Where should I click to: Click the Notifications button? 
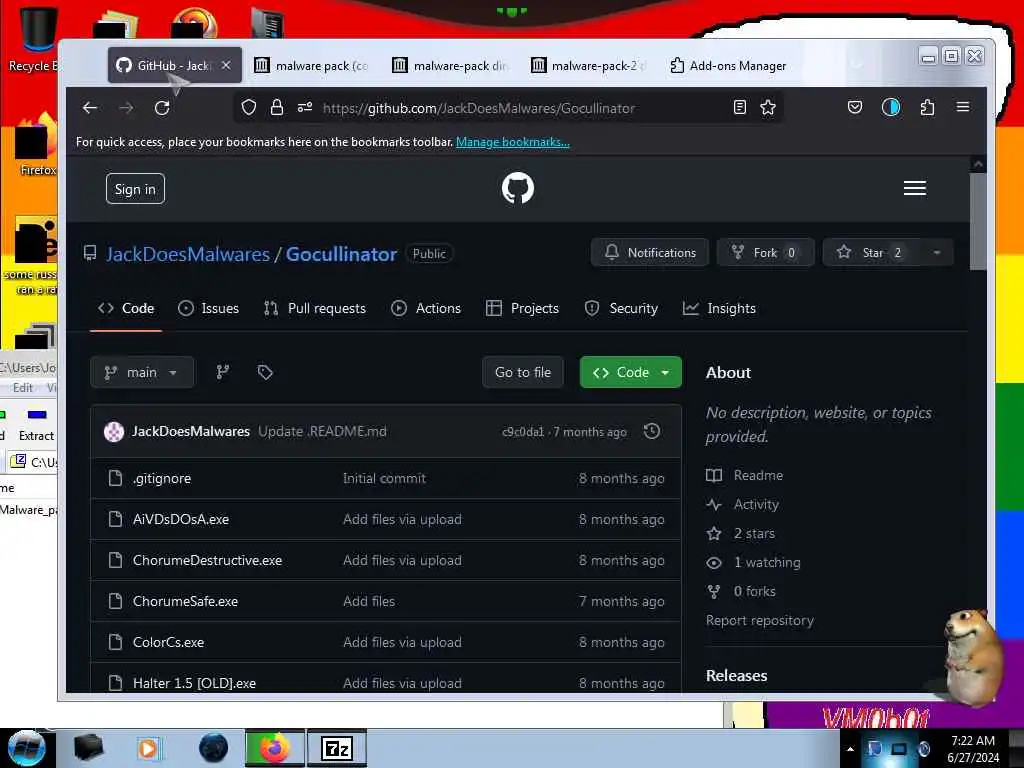tap(650, 253)
